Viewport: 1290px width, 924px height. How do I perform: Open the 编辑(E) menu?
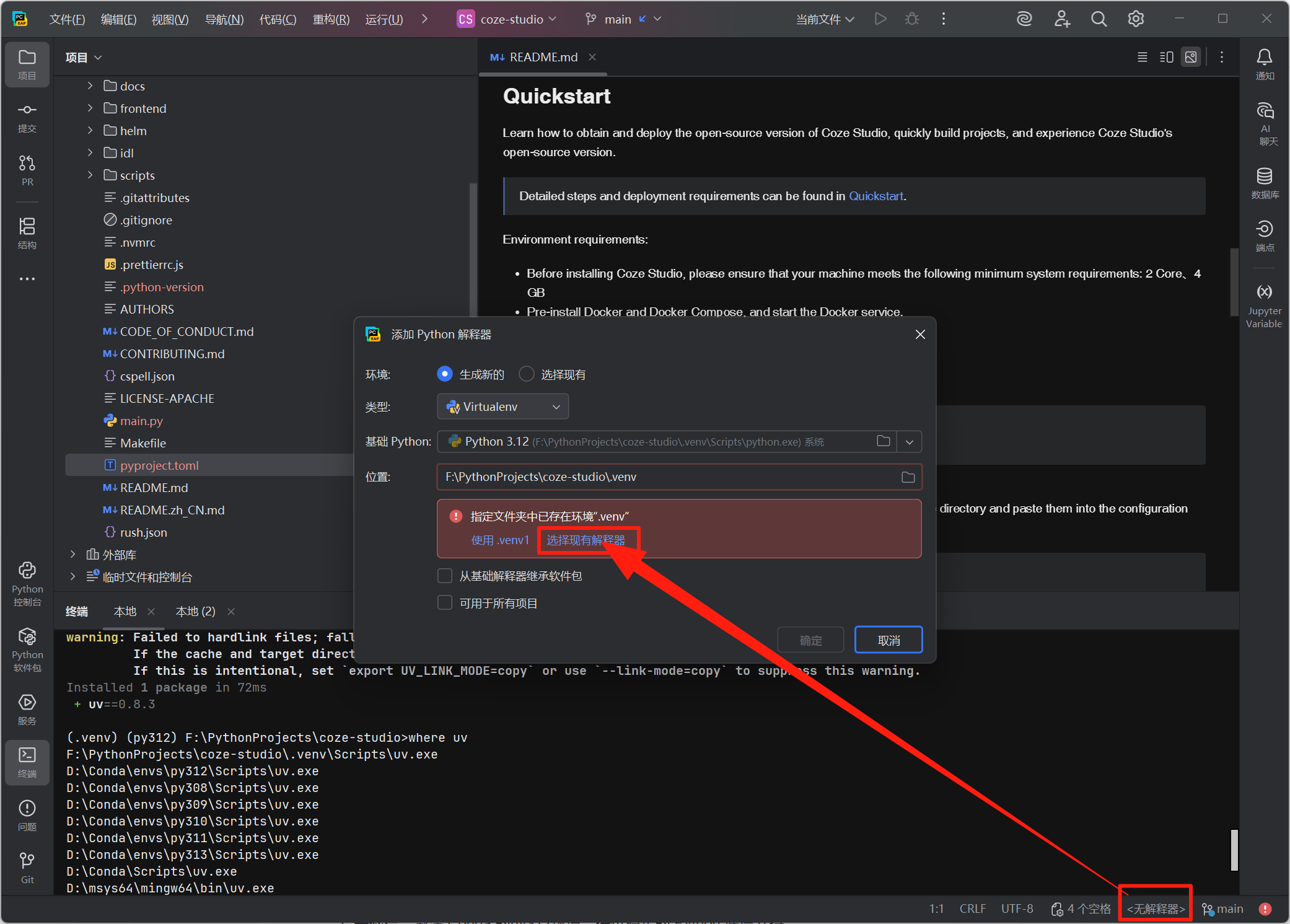tap(118, 19)
